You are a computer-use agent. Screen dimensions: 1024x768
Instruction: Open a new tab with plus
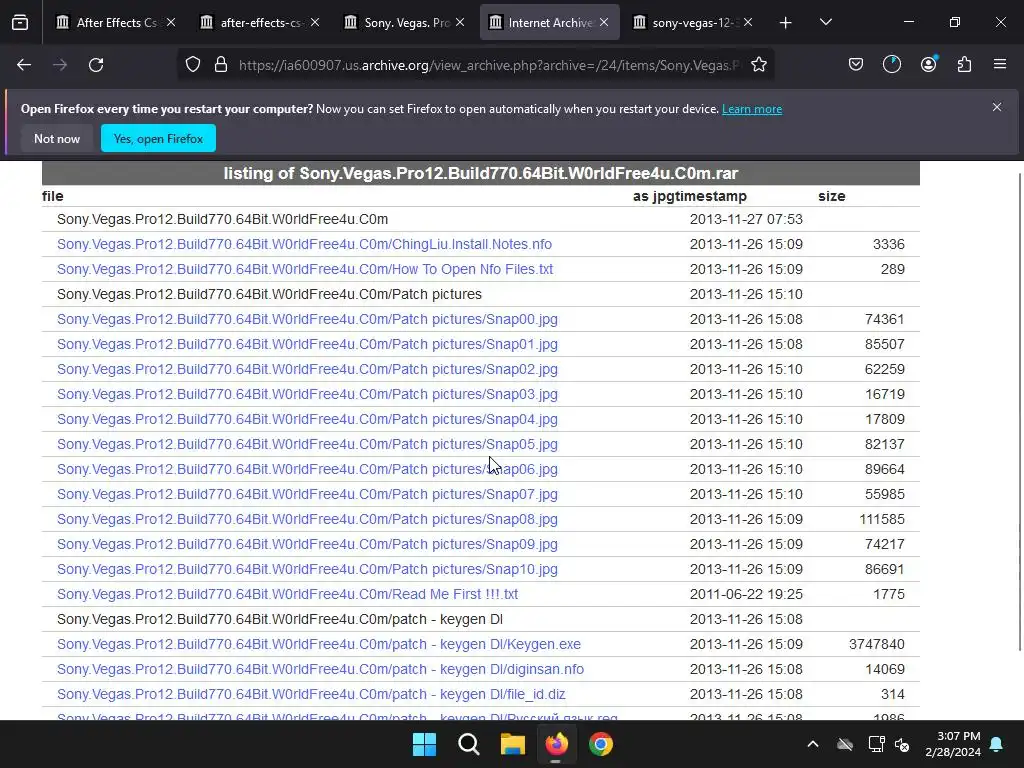coord(786,23)
